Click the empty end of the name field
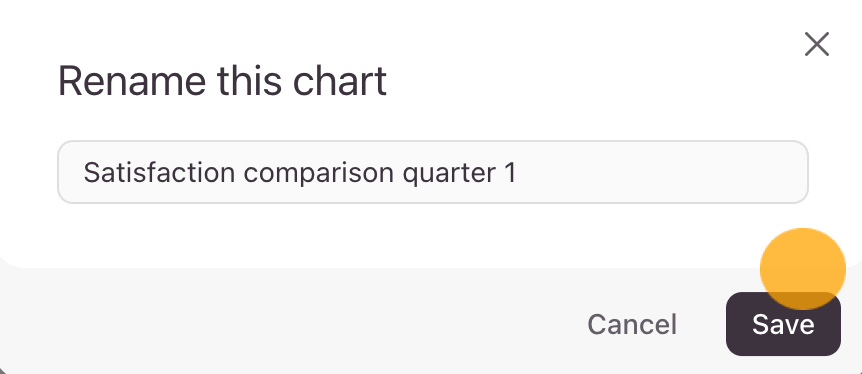The width and height of the screenshot is (862, 374). (660, 172)
